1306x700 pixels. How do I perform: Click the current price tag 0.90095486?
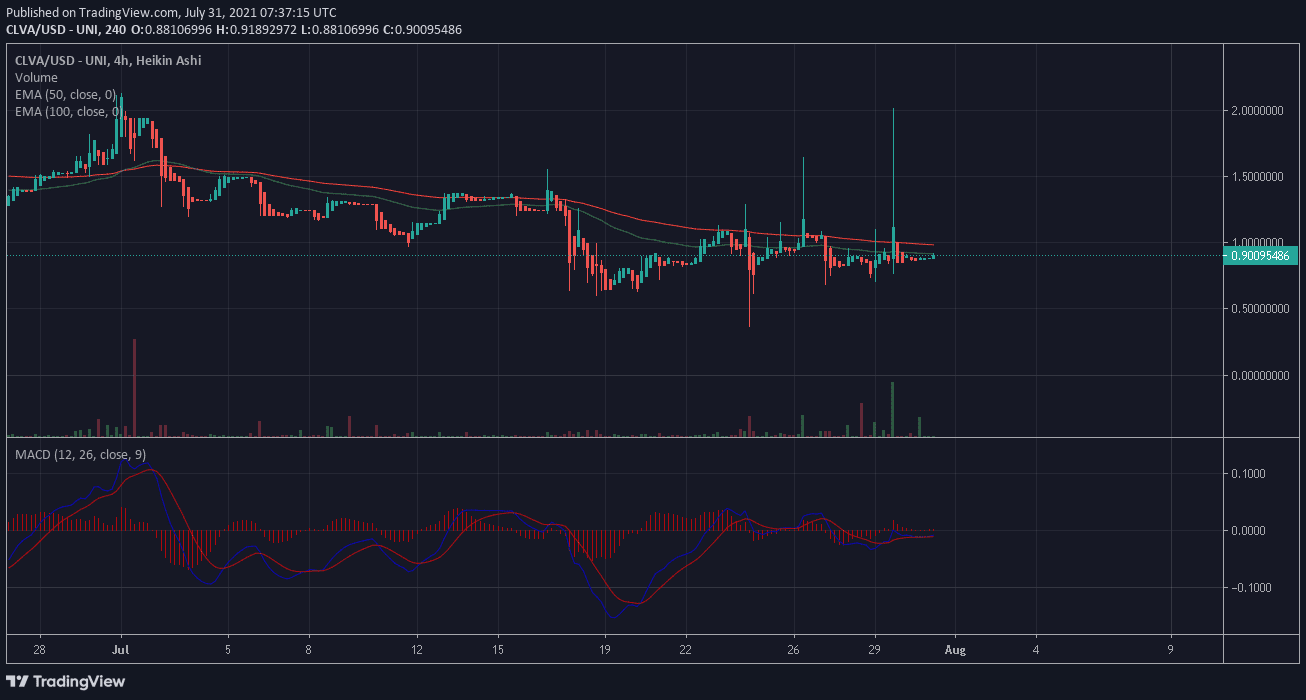tap(1258, 255)
